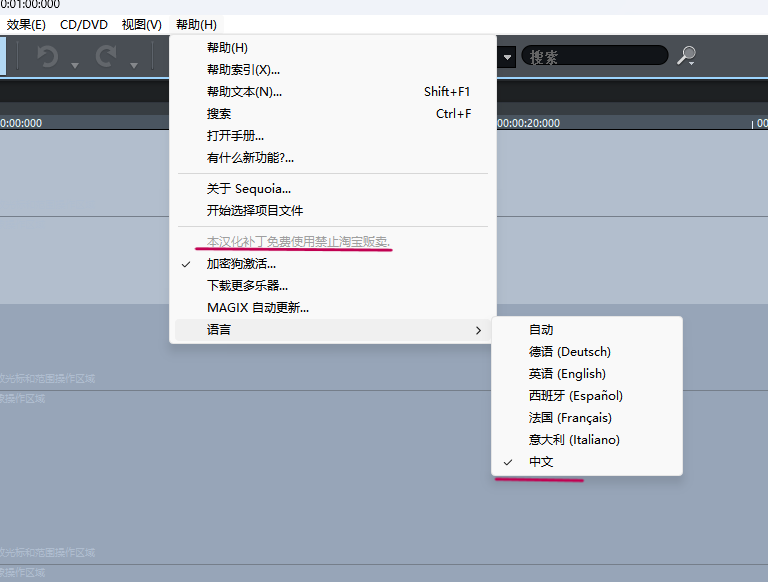Open the CD/DVD menu
This screenshot has height=582, width=768.
coord(84,24)
